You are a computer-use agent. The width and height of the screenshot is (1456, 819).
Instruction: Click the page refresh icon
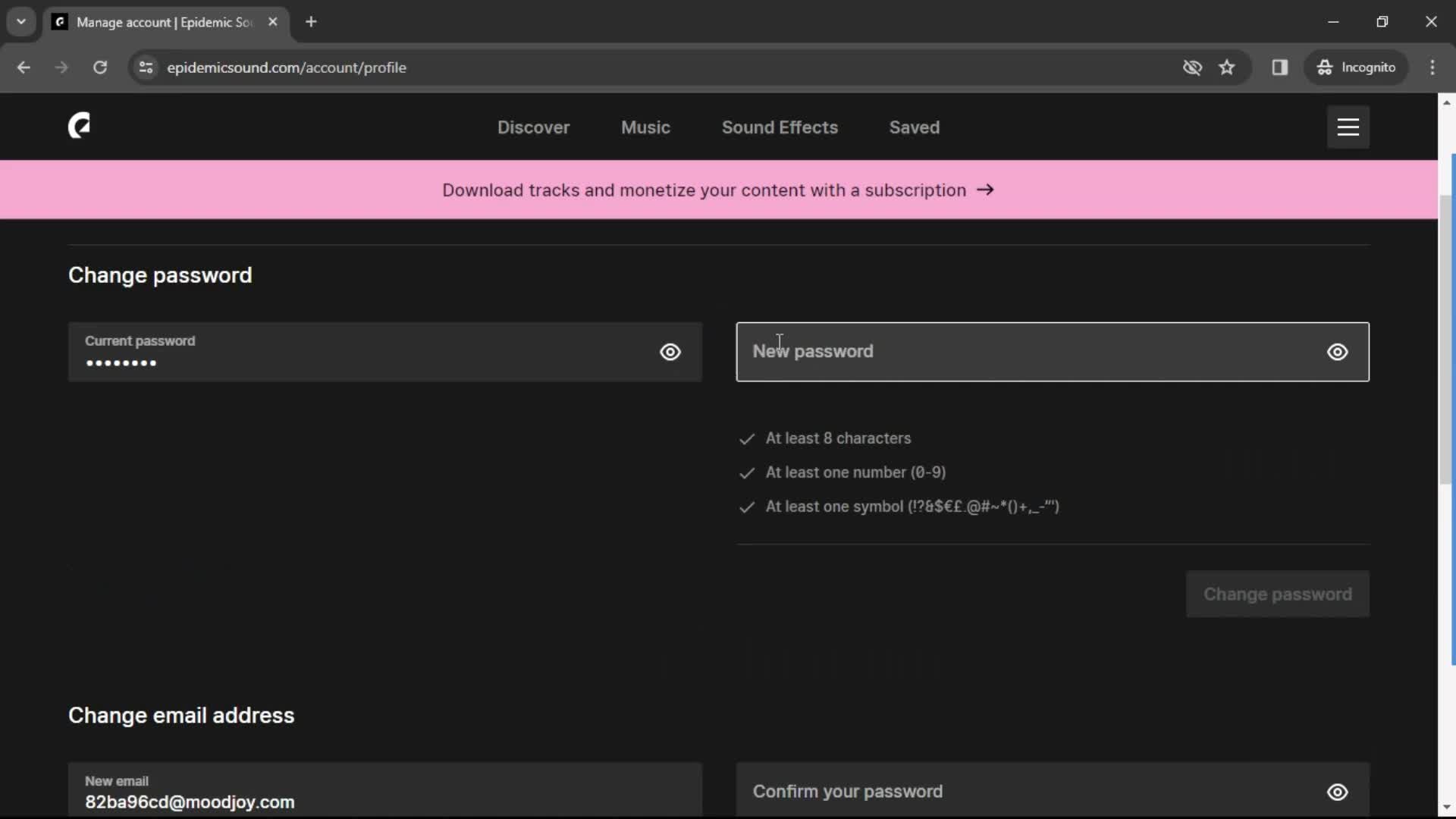coord(99,67)
